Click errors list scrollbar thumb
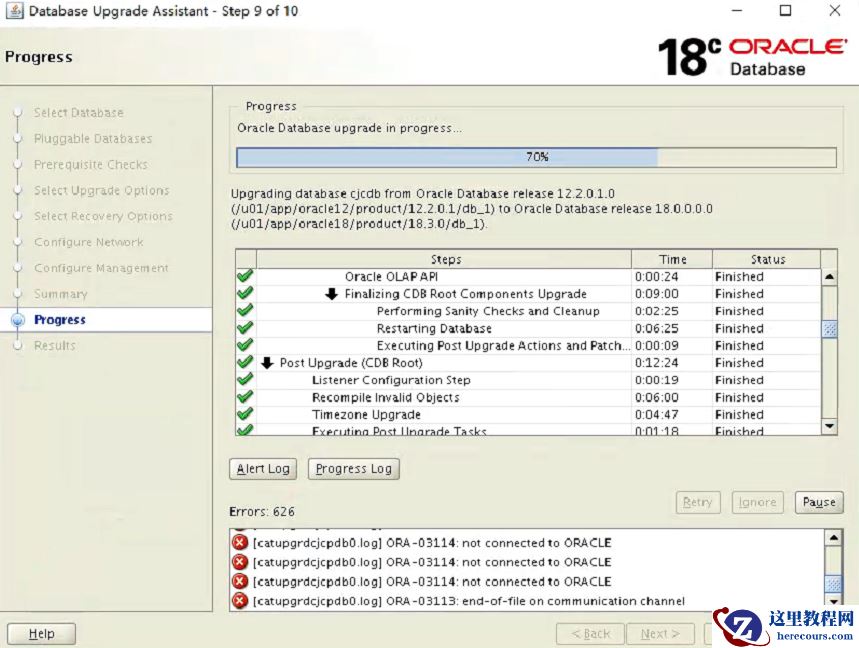This screenshot has height=648, width=859. [833, 583]
